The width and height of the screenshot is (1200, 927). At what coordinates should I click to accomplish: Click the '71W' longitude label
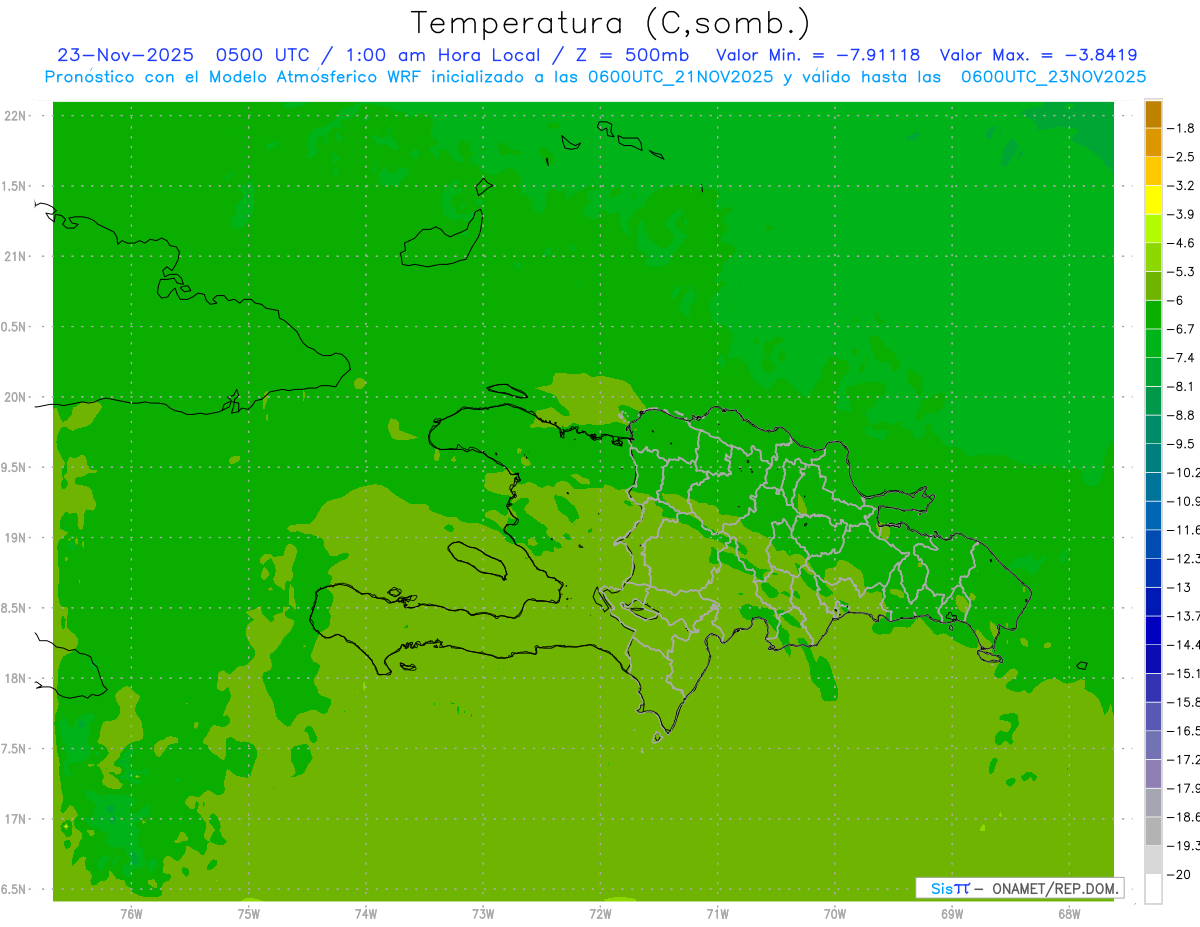click(x=717, y=914)
